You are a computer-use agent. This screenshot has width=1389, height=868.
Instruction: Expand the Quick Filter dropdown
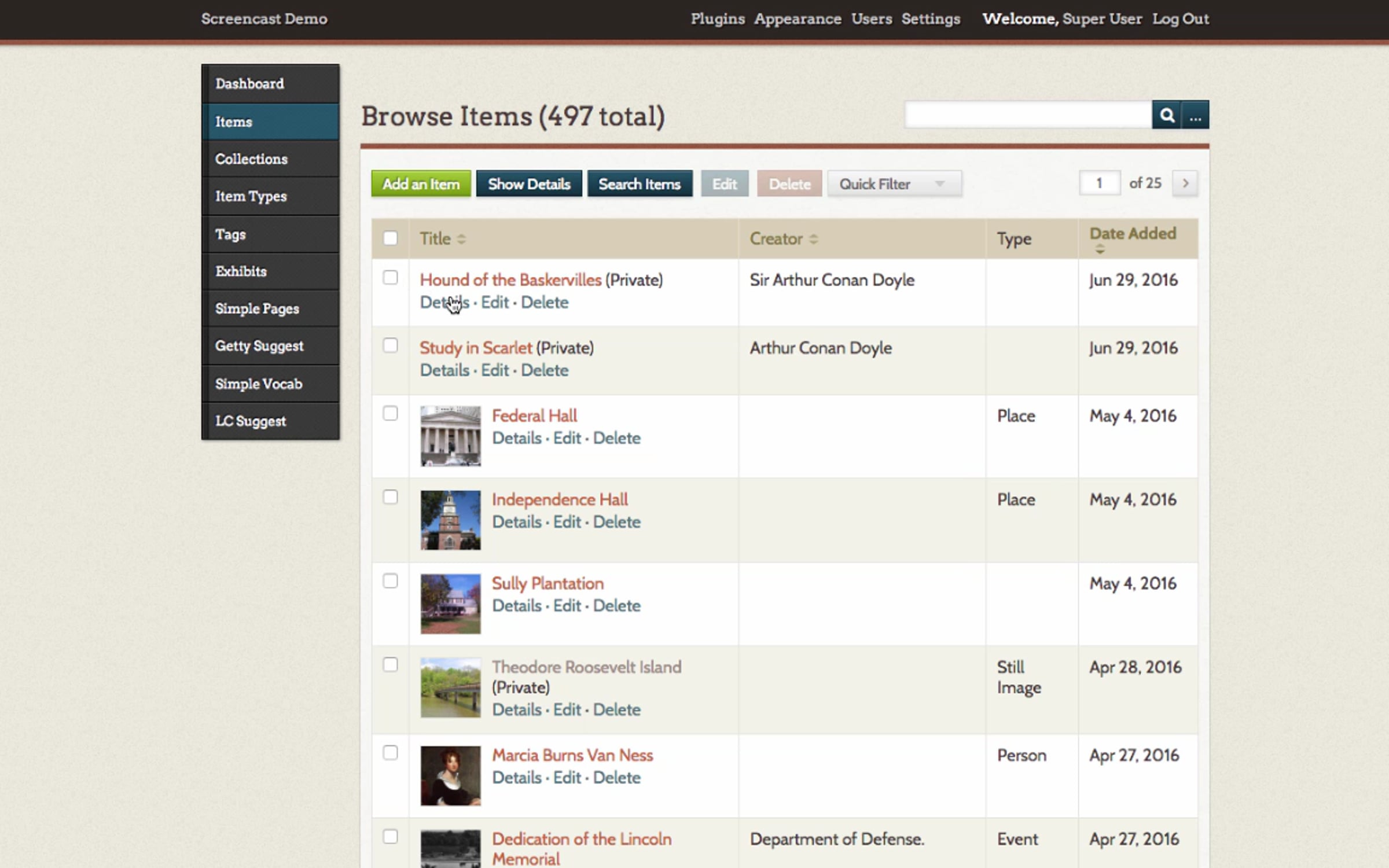point(894,184)
